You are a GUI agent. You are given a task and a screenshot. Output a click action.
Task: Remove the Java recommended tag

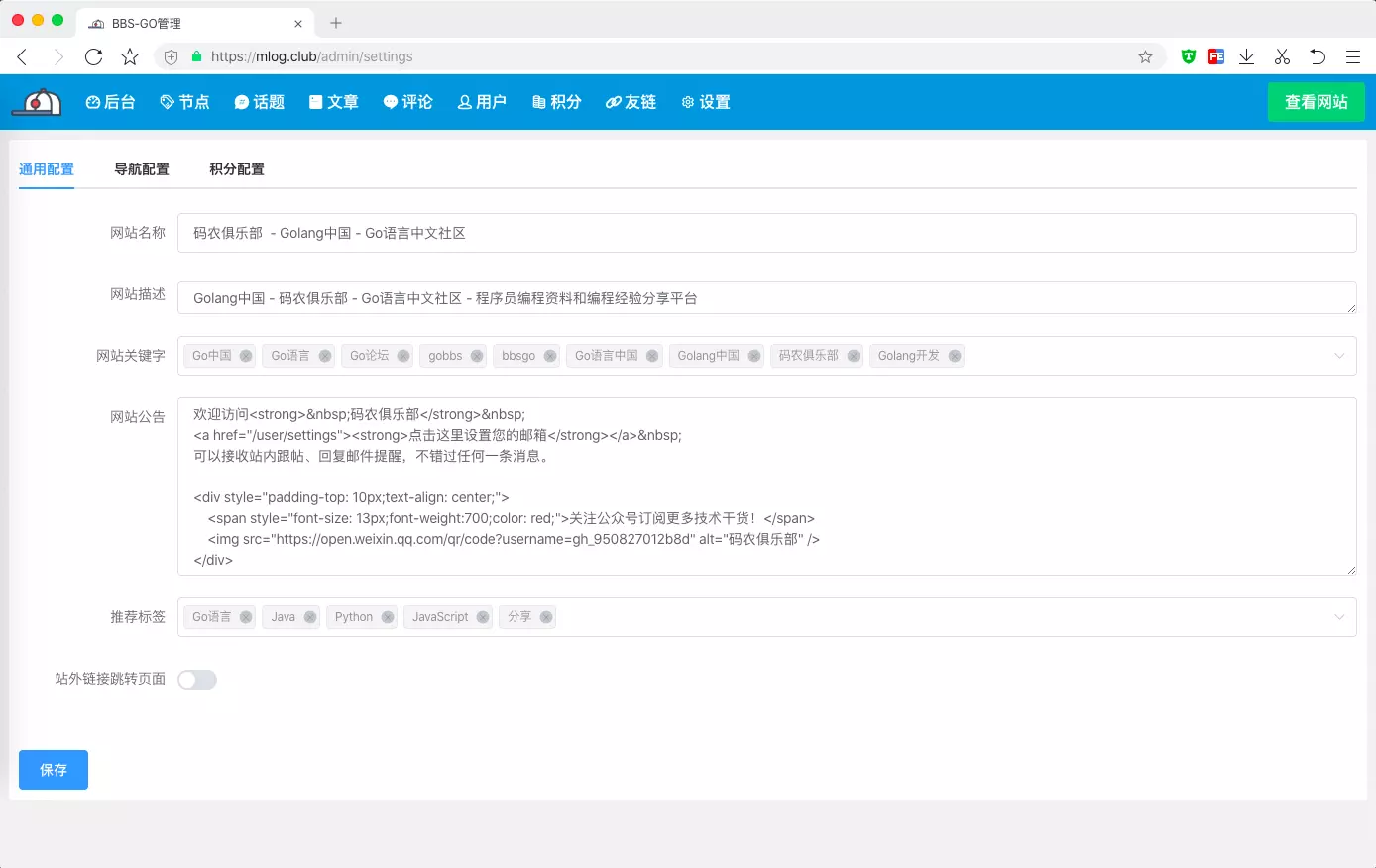pos(310,617)
